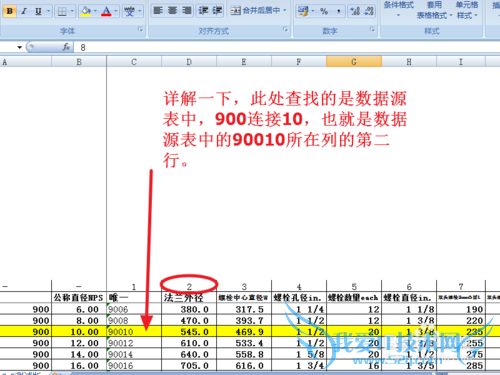Select cell with value 380.0
Image resolution: width=500 pixels, height=375 pixels.
[189, 309]
